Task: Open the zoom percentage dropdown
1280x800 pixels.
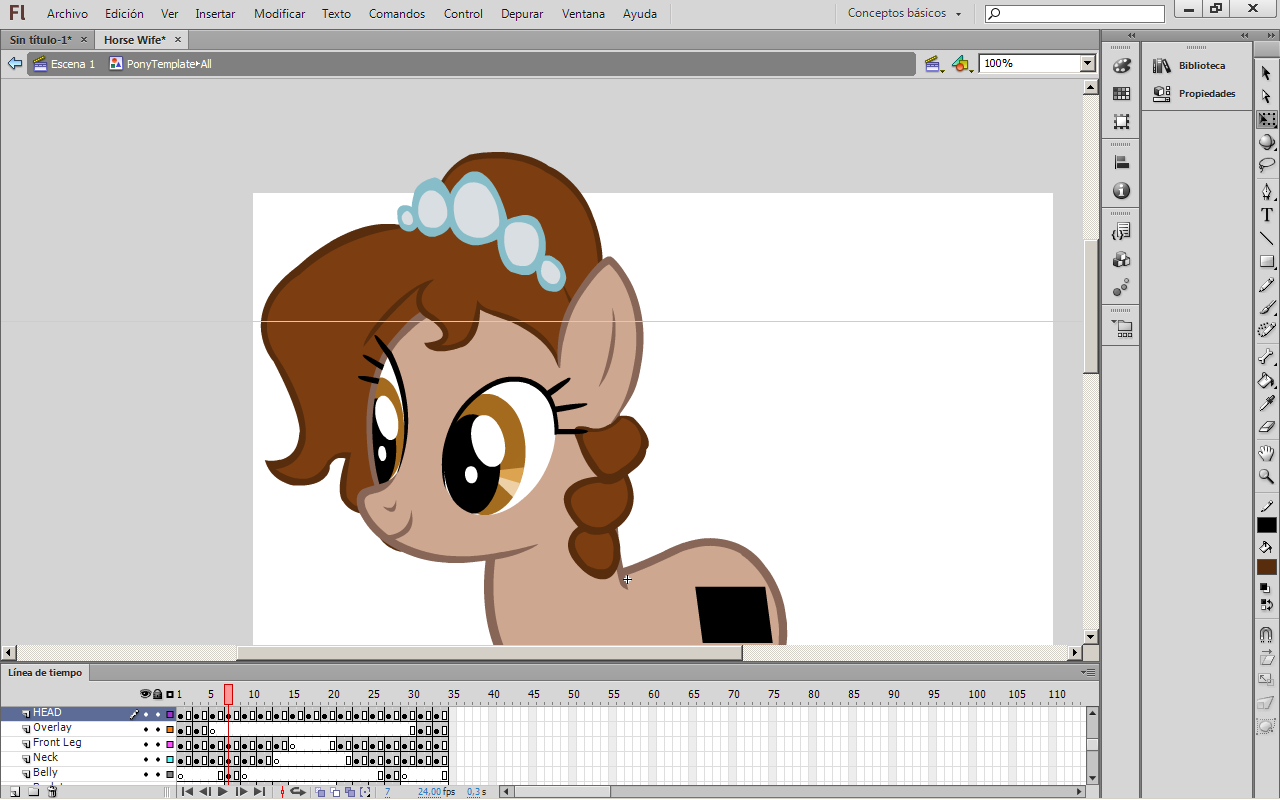Action: tap(1088, 63)
